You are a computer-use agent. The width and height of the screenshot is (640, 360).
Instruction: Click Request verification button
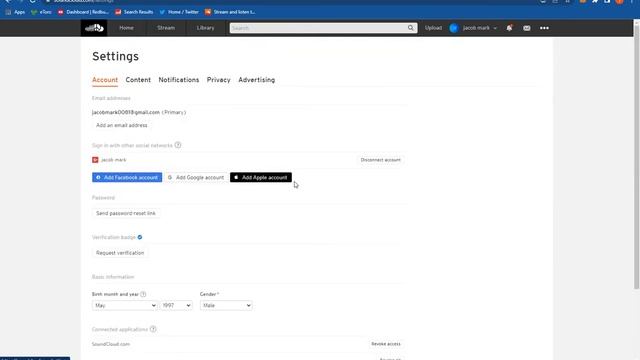[120, 253]
